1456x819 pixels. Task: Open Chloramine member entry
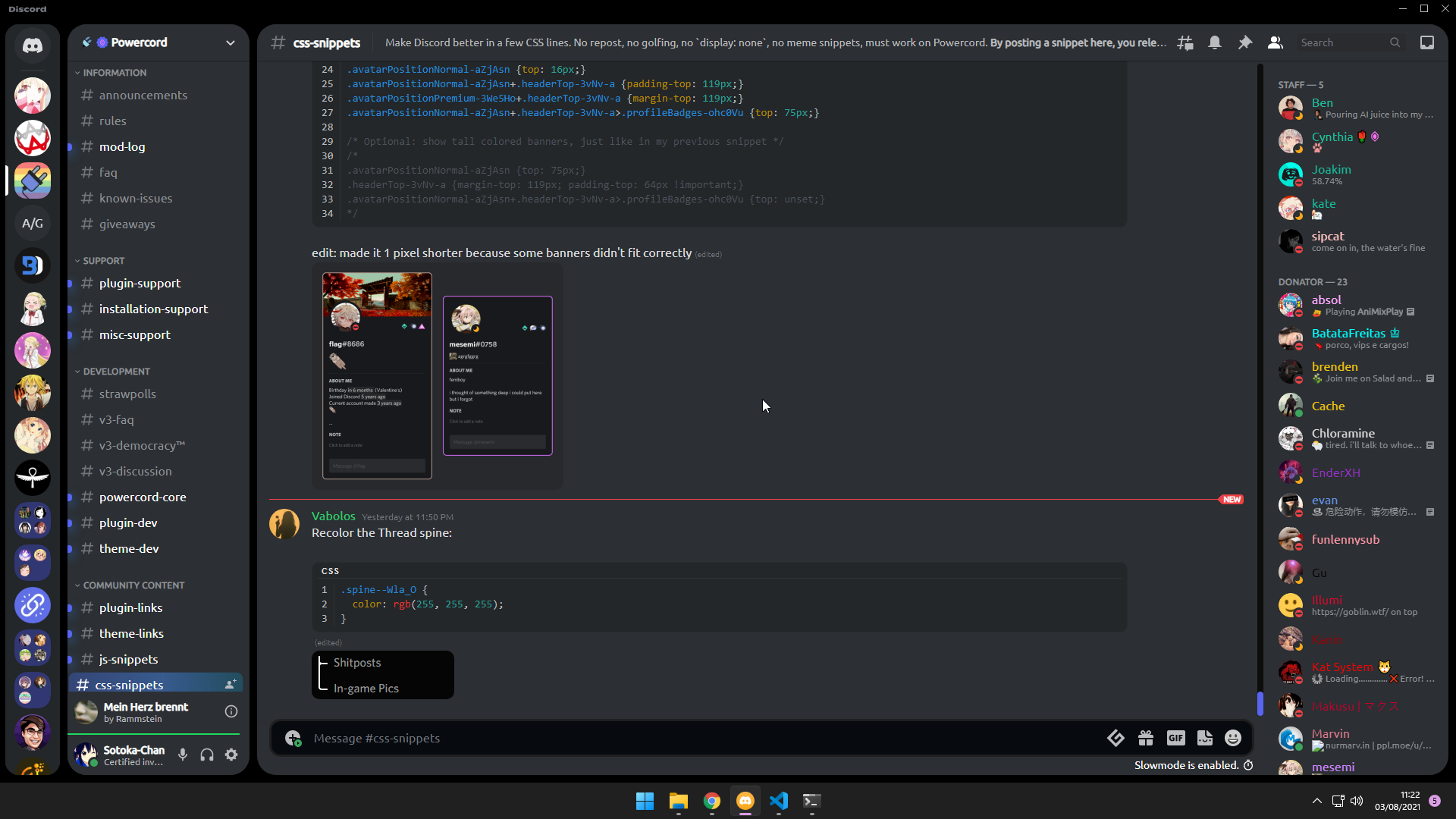(x=1357, y=438)
